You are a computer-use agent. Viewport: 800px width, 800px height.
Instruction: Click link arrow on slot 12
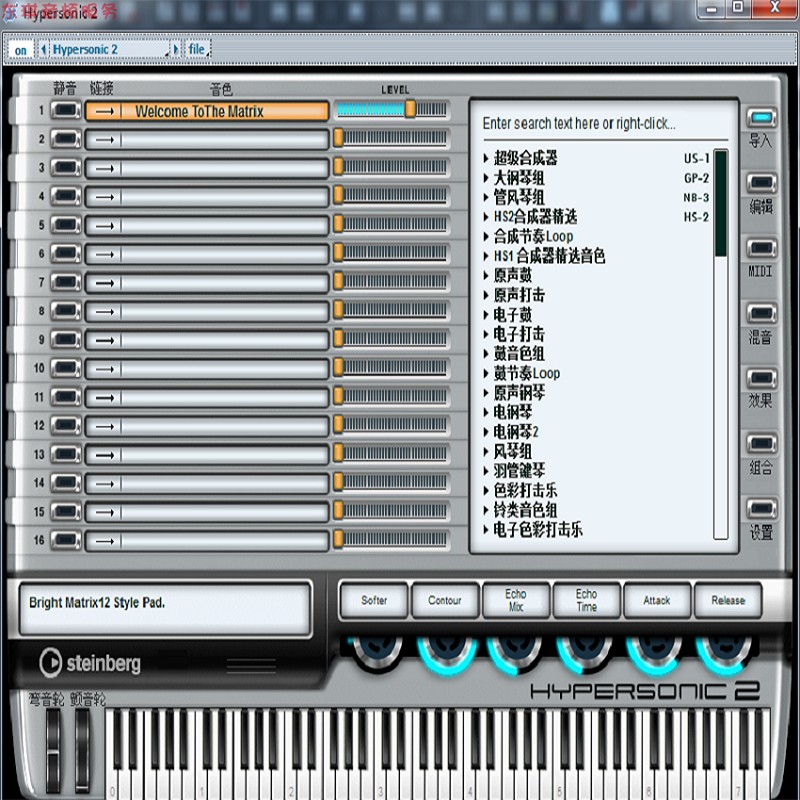click(104, 427)
